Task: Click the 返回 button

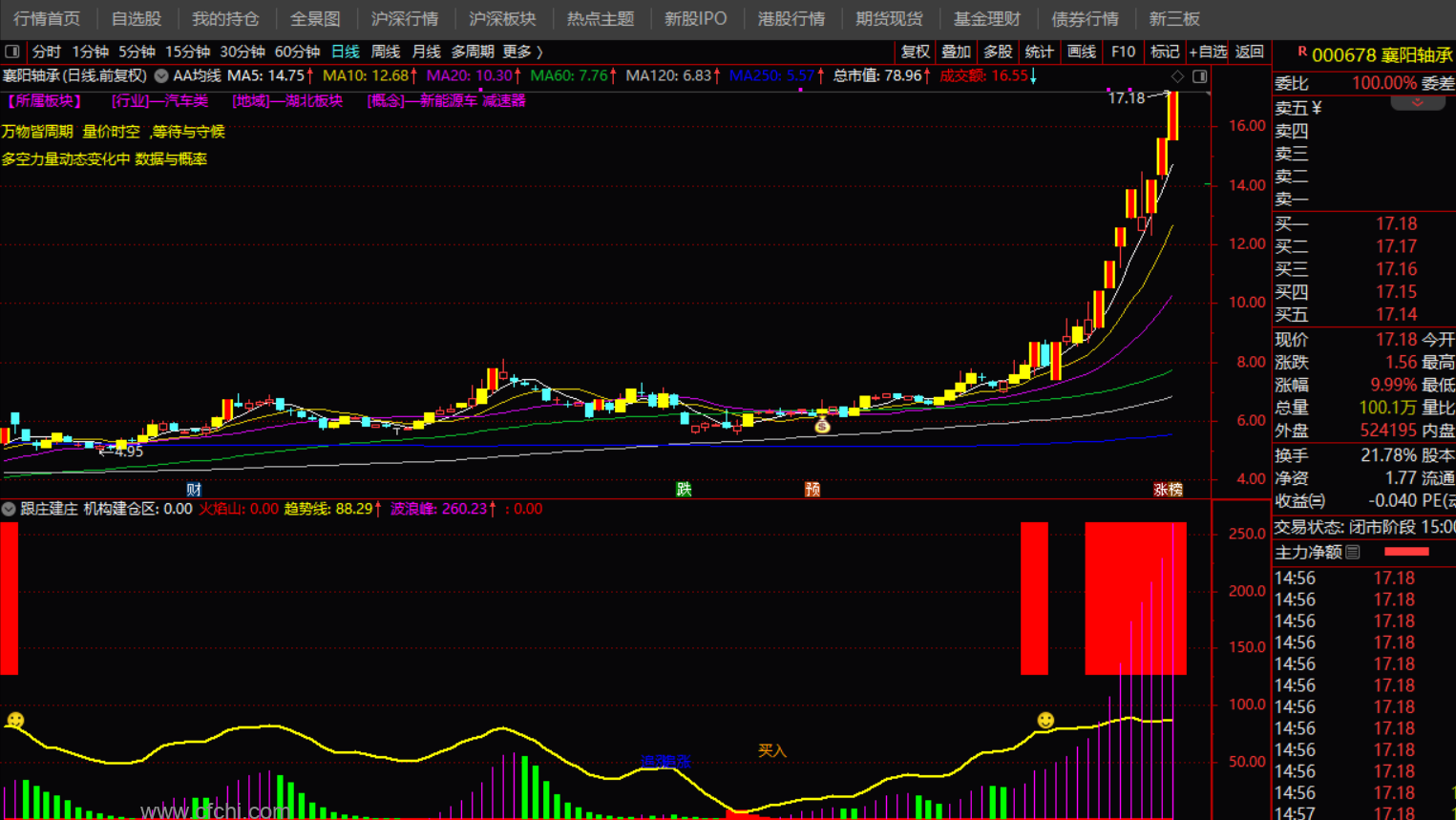Action: [x=1249, y=52]
